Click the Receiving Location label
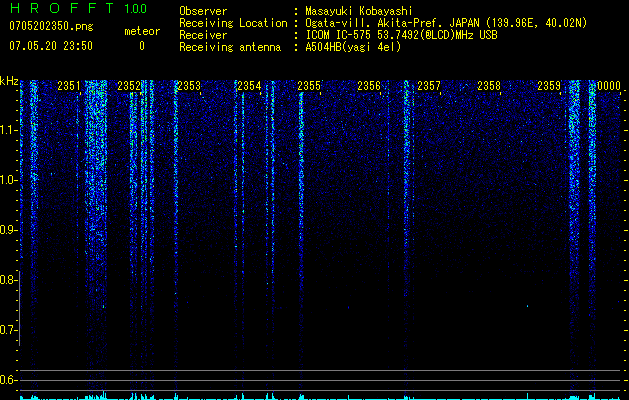This screenshot has width=629, height=400. (233, 23)
